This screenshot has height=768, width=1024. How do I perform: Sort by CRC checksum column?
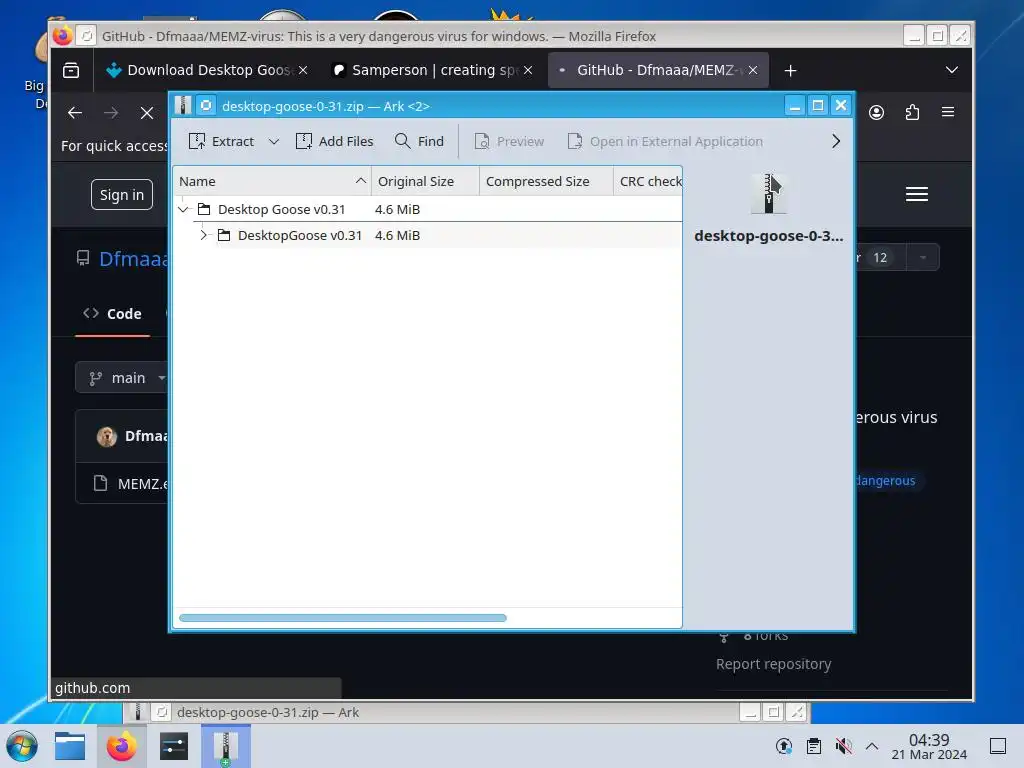point(648,182)
